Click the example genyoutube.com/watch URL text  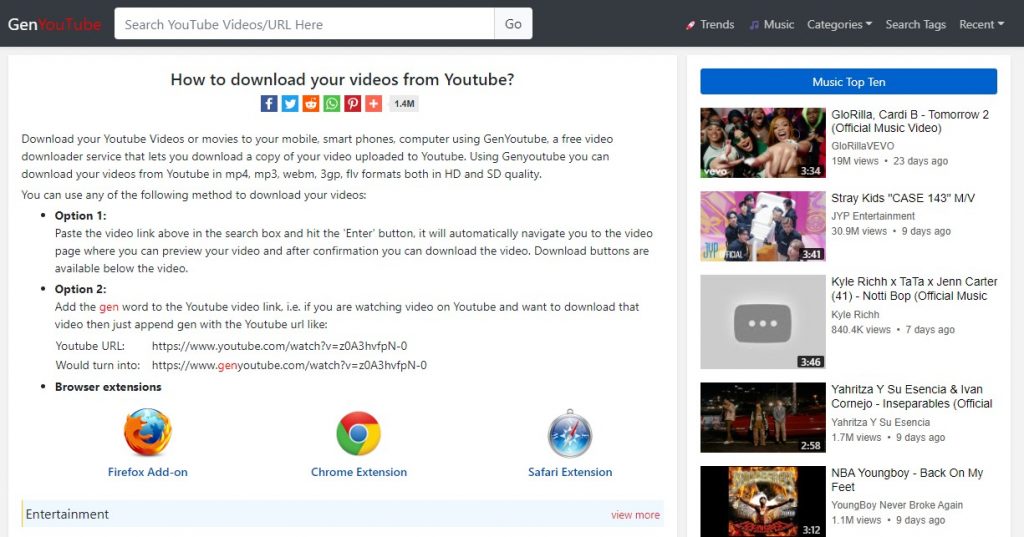[289, 365]
